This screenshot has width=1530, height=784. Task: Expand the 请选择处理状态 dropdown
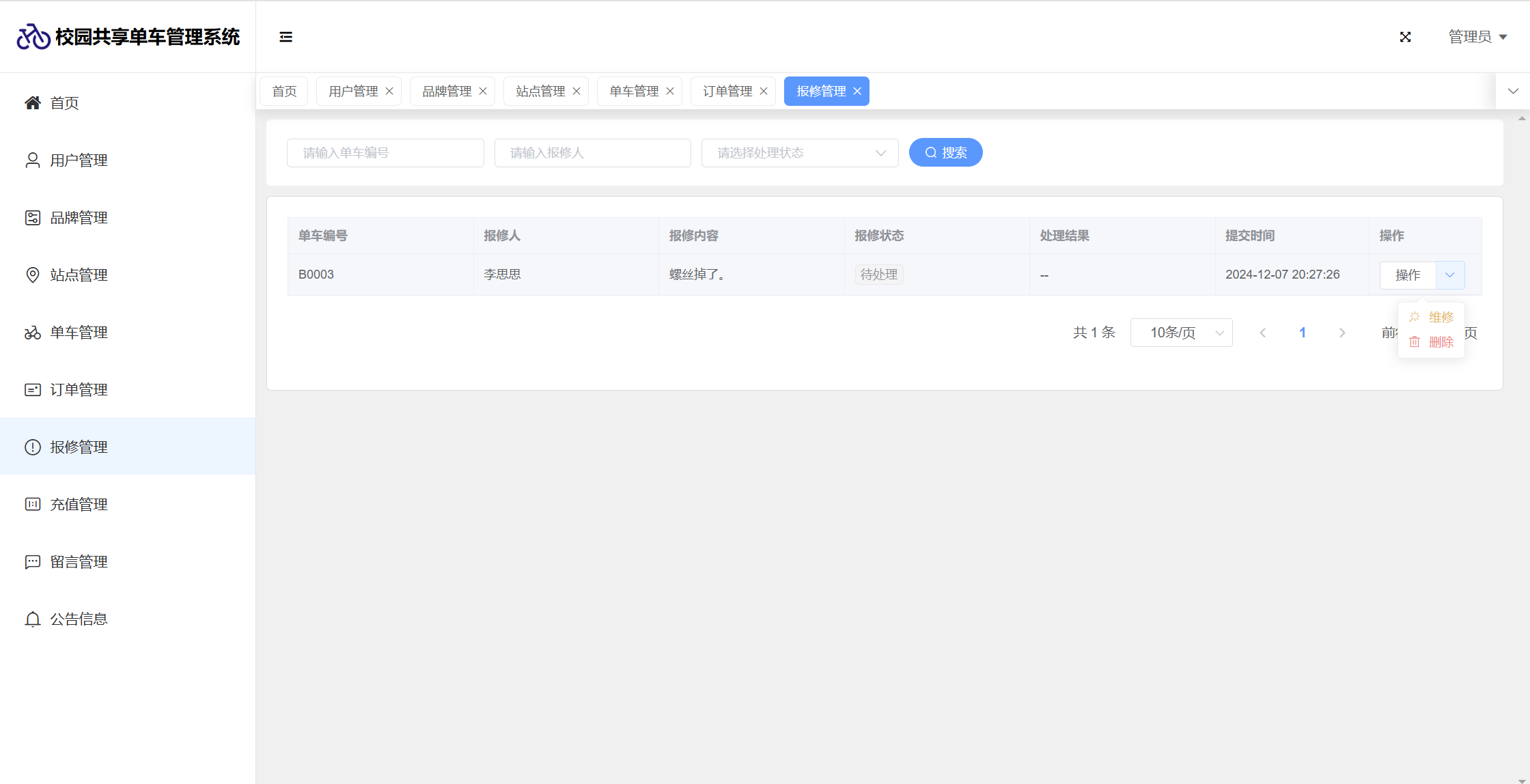coord(799,153)
